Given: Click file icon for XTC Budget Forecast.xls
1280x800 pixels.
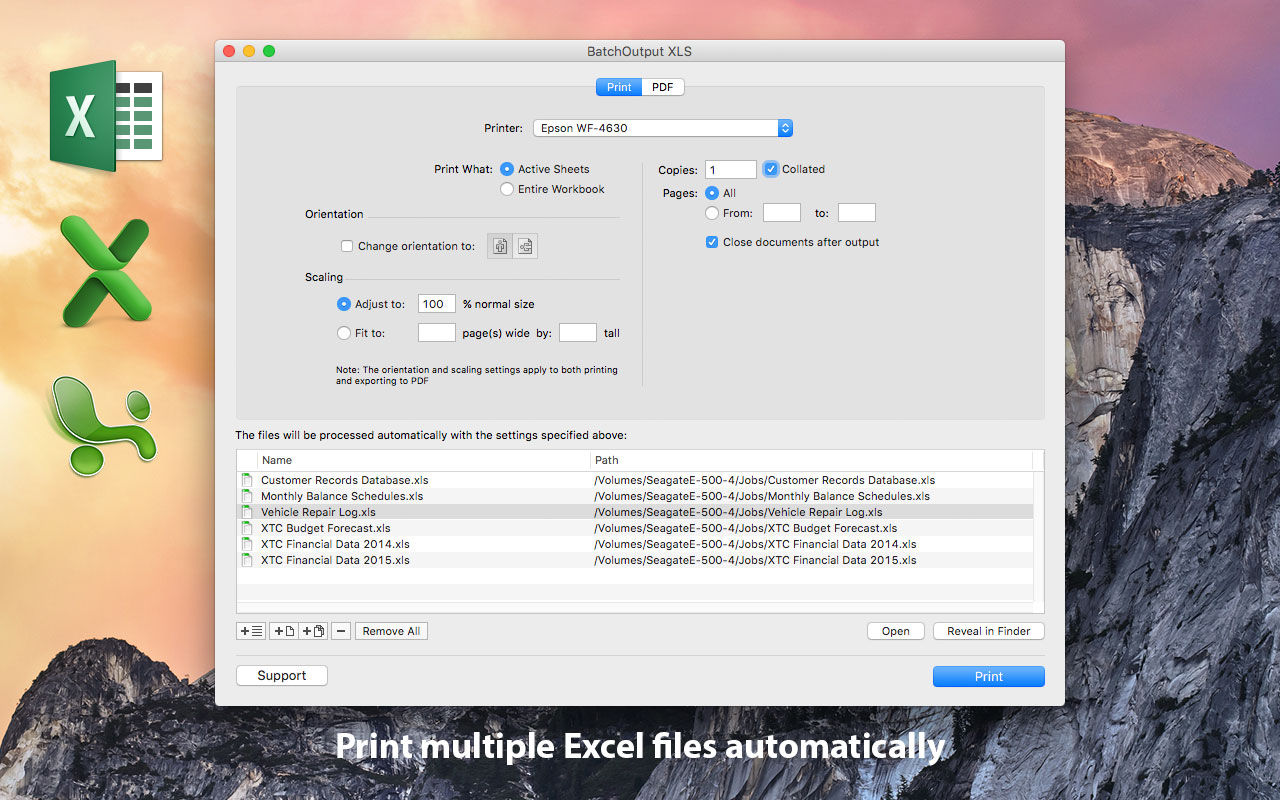Looking at the screenshot, I should point(247,528).
